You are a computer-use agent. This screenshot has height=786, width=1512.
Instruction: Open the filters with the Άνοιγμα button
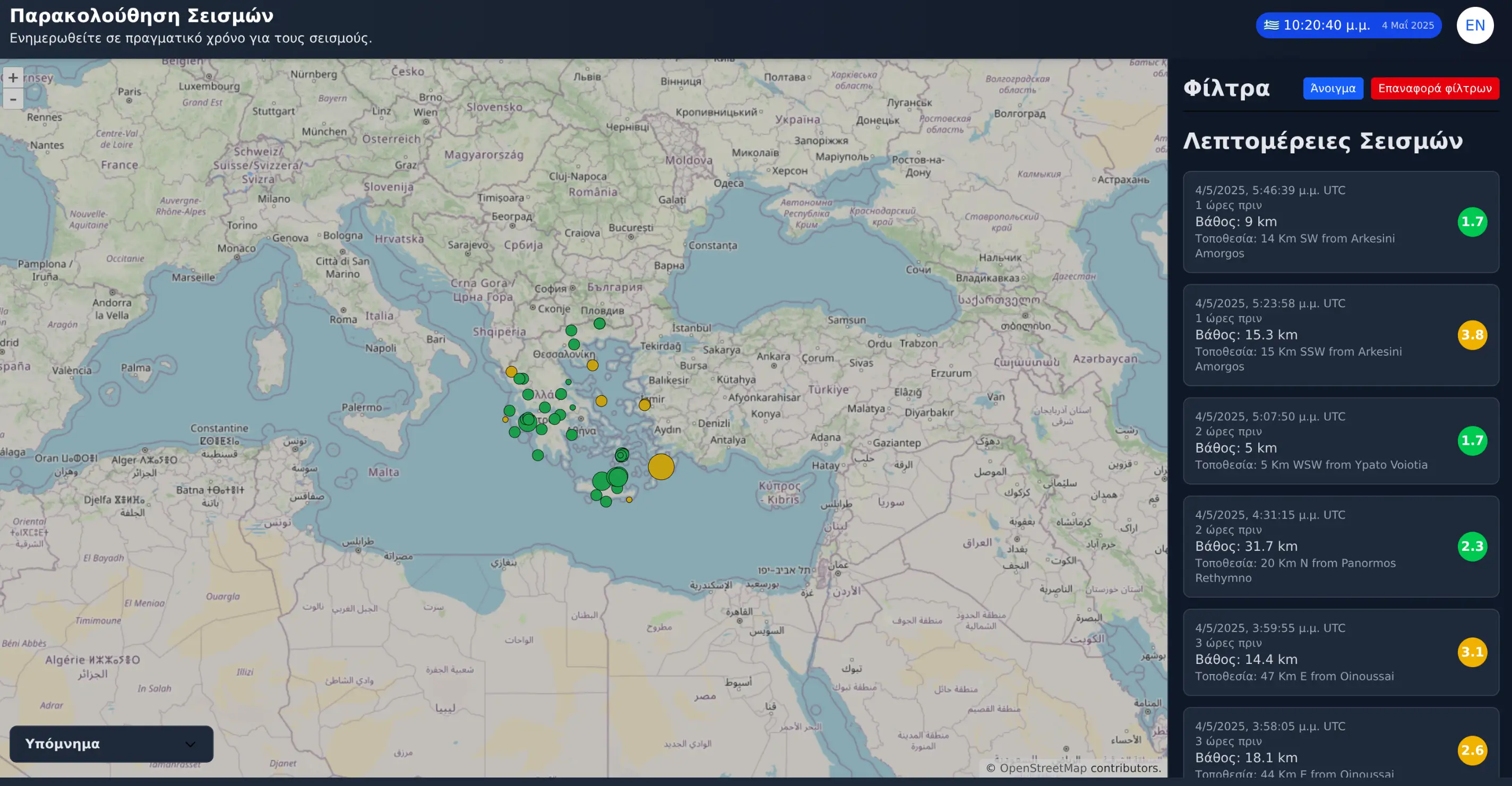point(1333,88)
